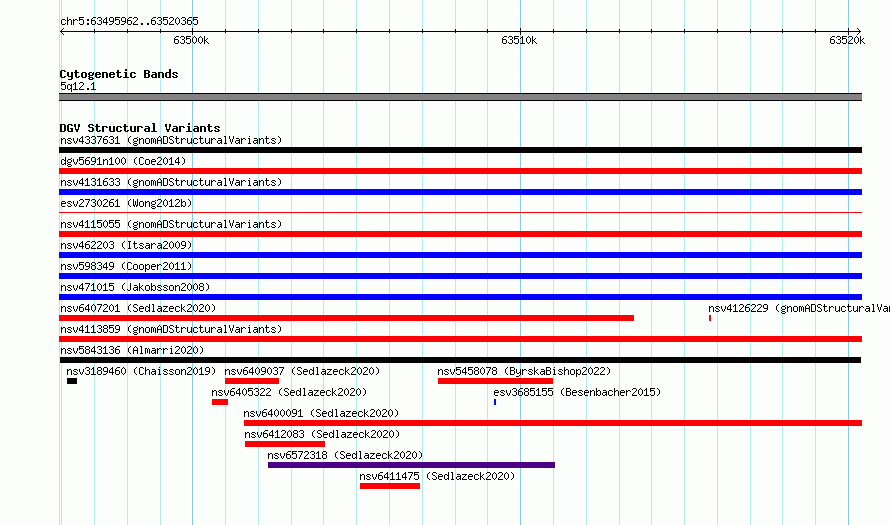The height and width of the screenshot is (525, 890).
Task: Click the nsv6411475 red bar
Action: [390, 486]
